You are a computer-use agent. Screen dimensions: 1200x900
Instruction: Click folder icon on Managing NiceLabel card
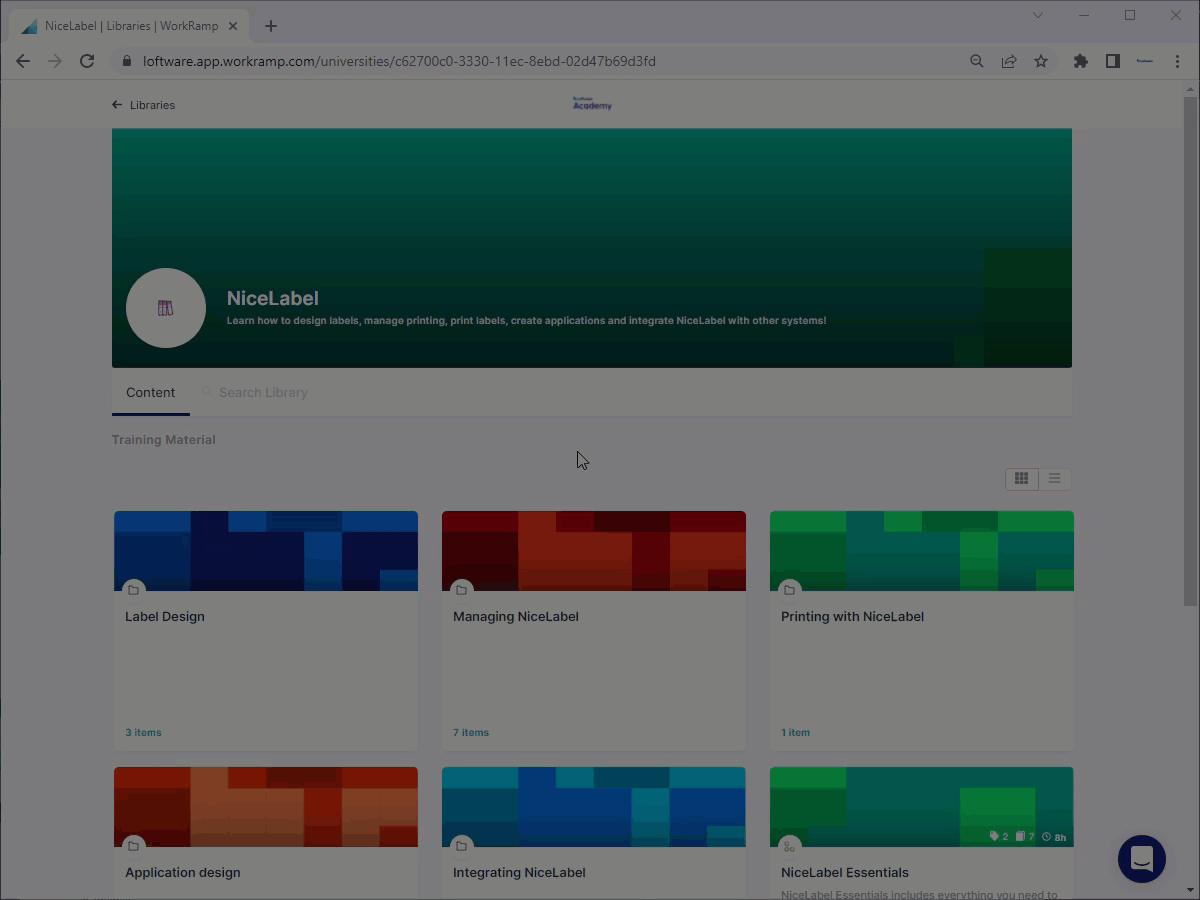pyautogui.click(x=461, y=590)
